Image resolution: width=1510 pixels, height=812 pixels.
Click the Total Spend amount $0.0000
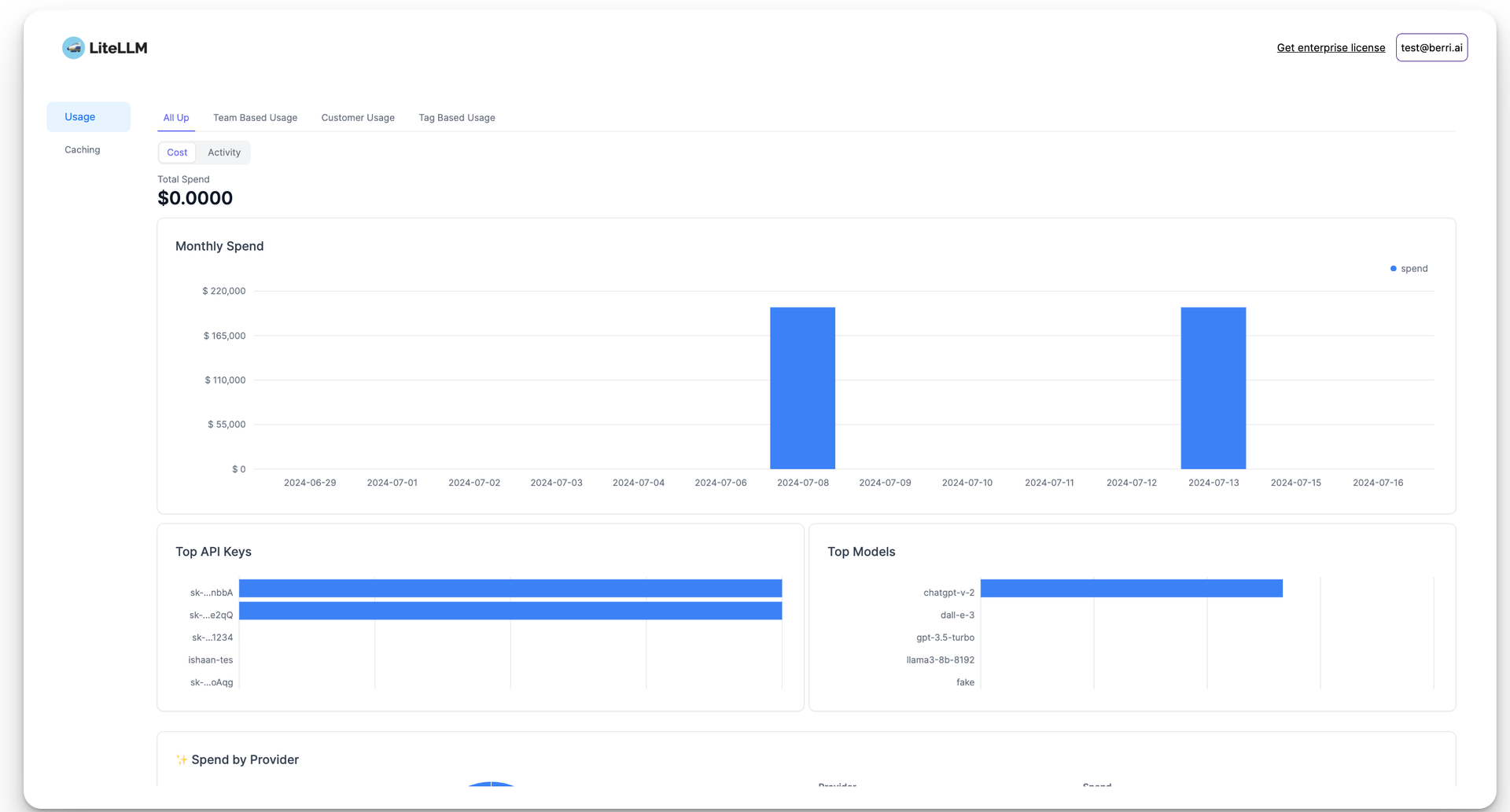pyautogui.click(x=195, y=198)
